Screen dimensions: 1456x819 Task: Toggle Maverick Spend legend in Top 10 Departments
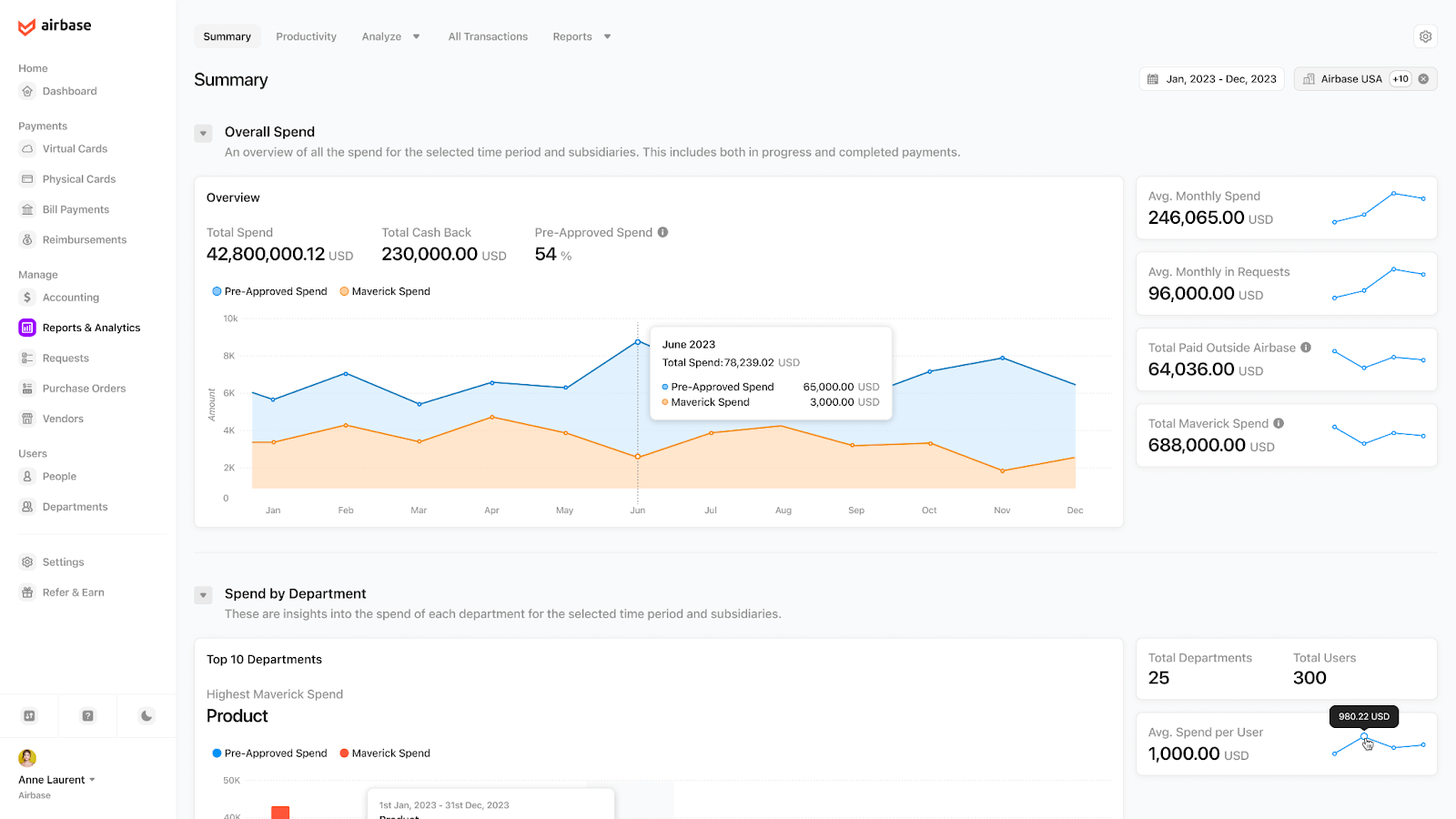tap(385, 753)
